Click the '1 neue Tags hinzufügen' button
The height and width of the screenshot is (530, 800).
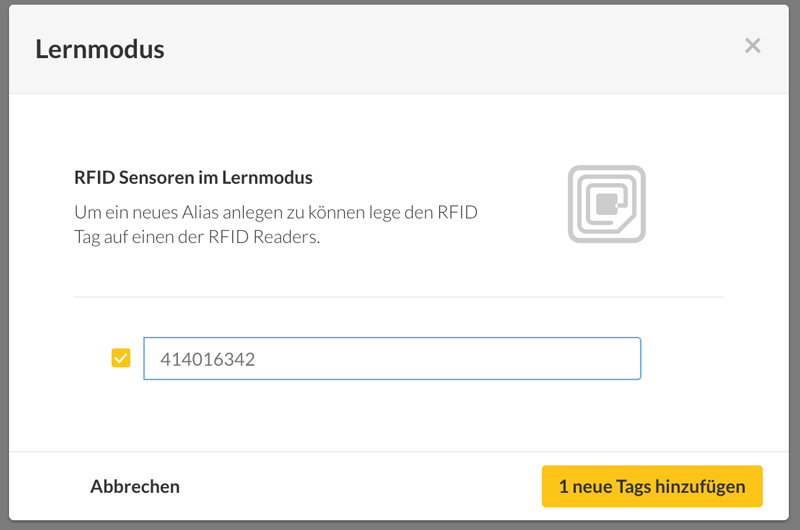pyautogui.click(x=651, y=487)
